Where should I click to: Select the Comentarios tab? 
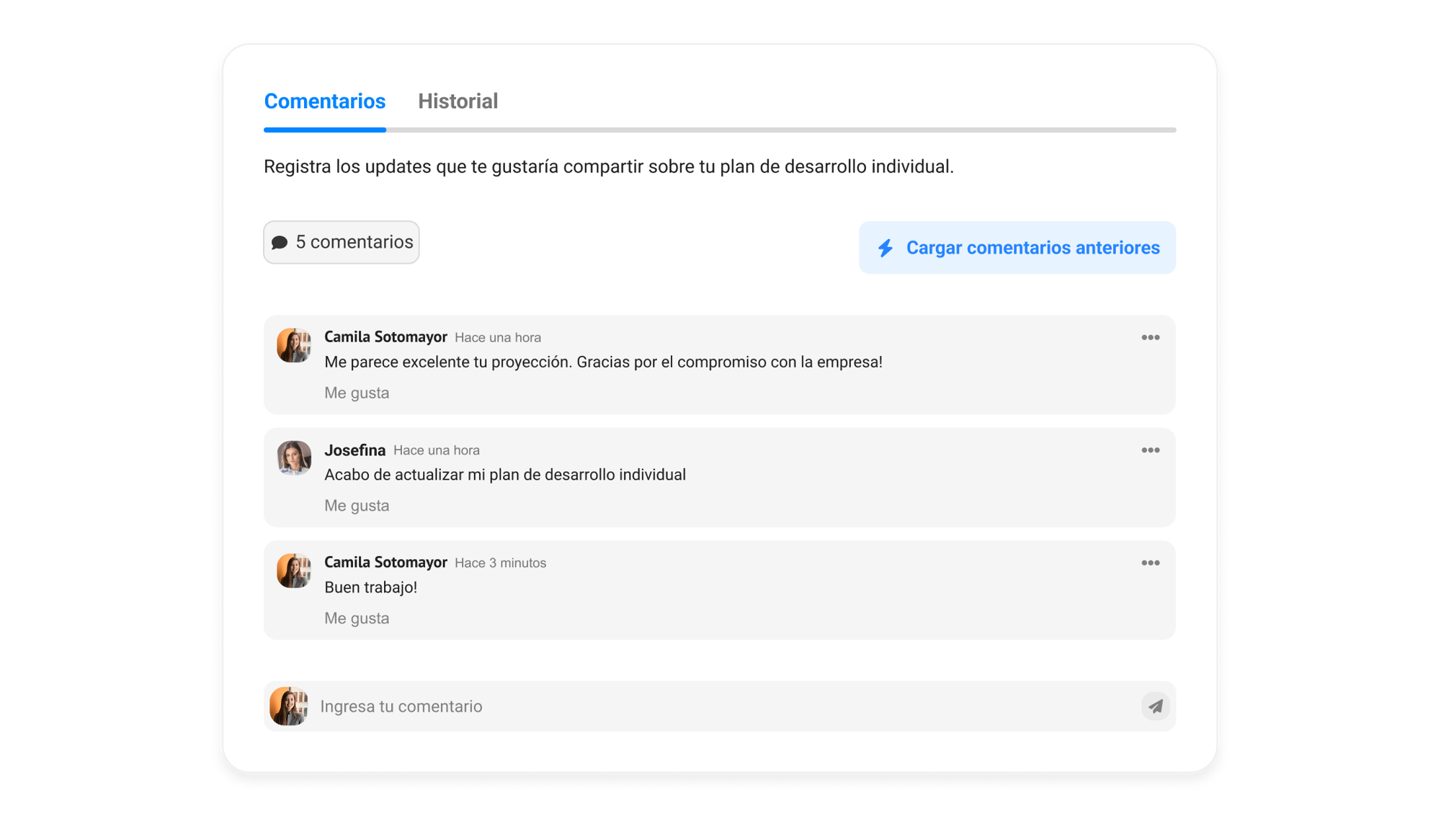[324, 102]
